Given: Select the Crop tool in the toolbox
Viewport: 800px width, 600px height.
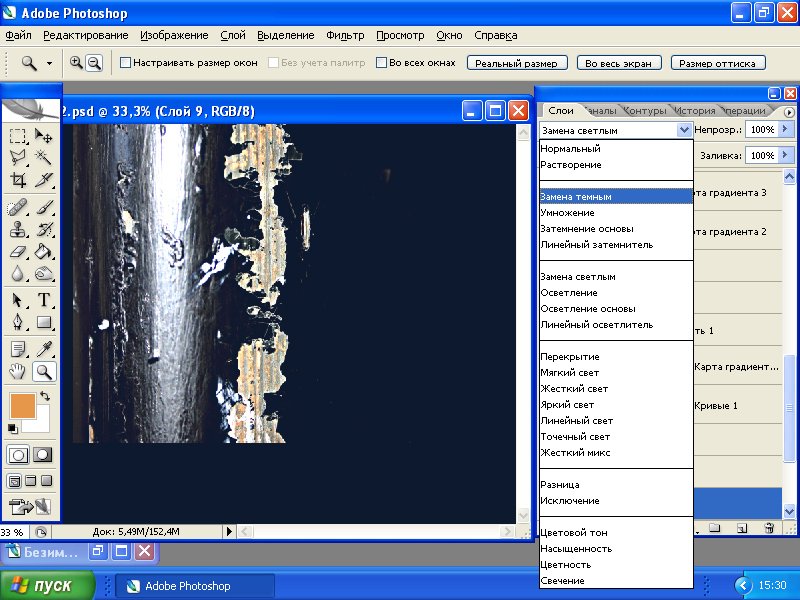Looking at the screenshot, I should click(18, 181).
